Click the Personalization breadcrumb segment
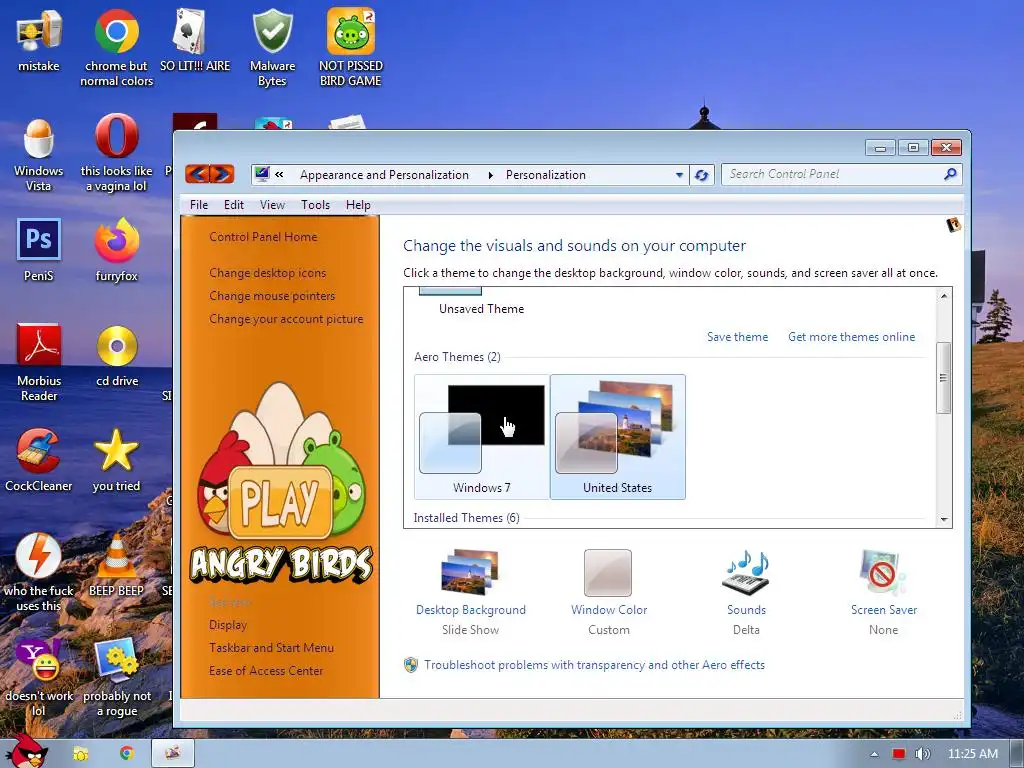 [x=545, y=175]
